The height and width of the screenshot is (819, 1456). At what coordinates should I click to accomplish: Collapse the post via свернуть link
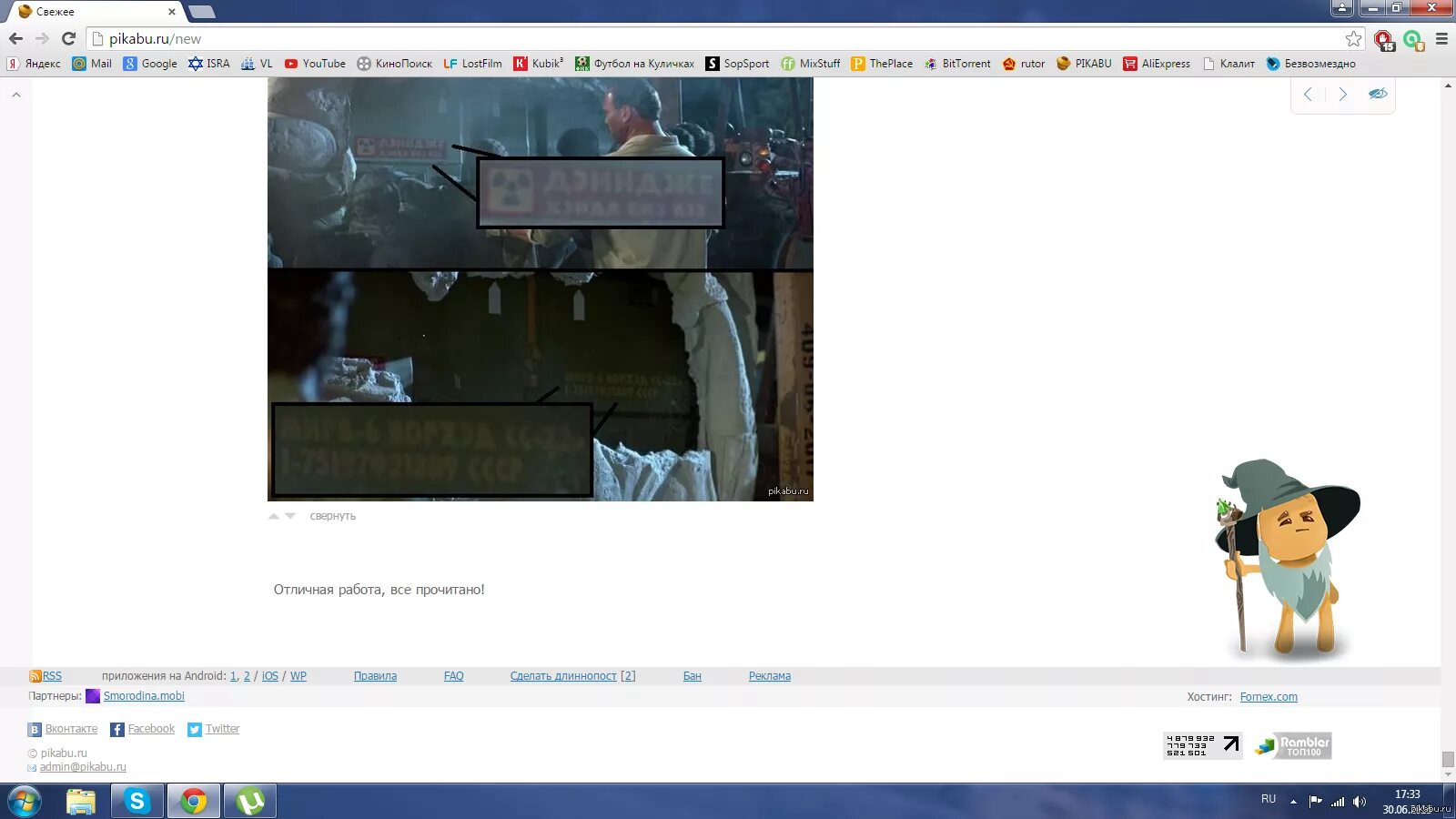tap(332, 516)
